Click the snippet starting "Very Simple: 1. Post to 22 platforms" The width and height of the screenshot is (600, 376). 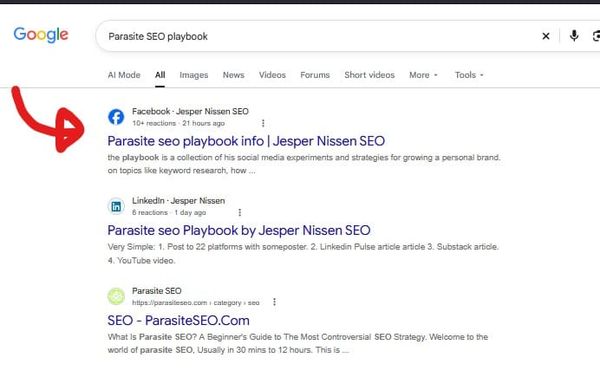[x=303, y=253]
